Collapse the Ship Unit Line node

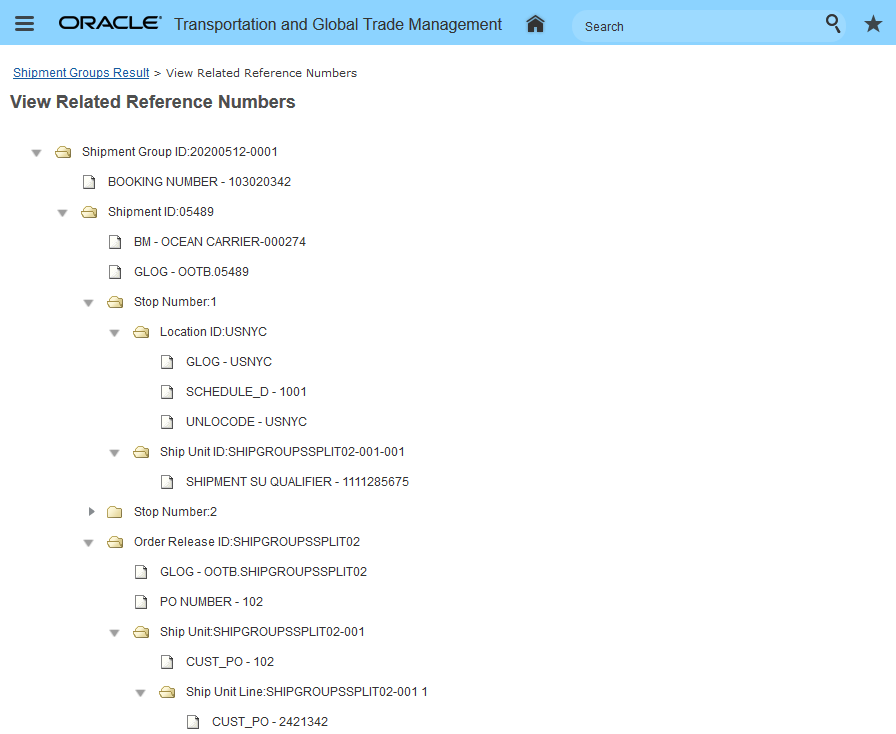click(x=140, y=693)
